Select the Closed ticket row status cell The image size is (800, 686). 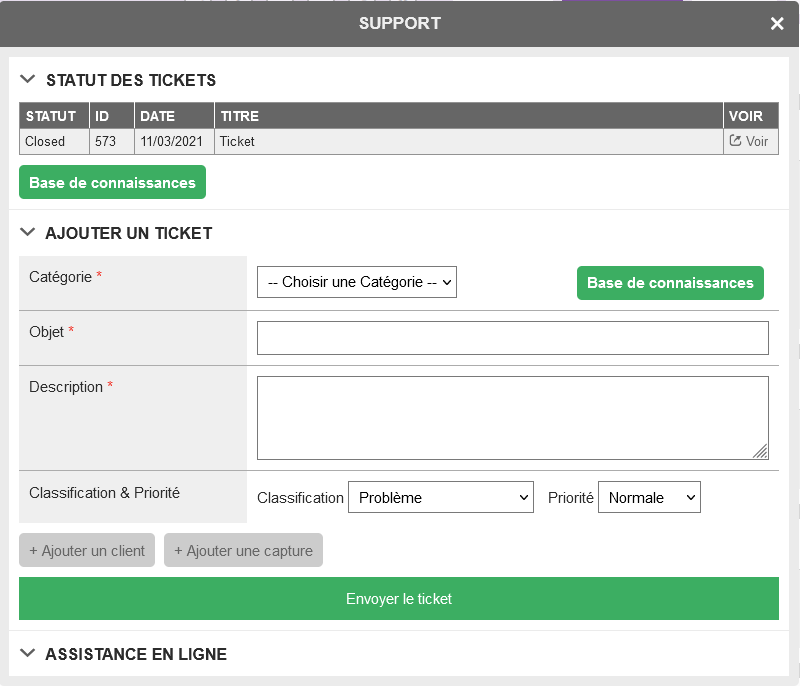click(x=54, y=141)
